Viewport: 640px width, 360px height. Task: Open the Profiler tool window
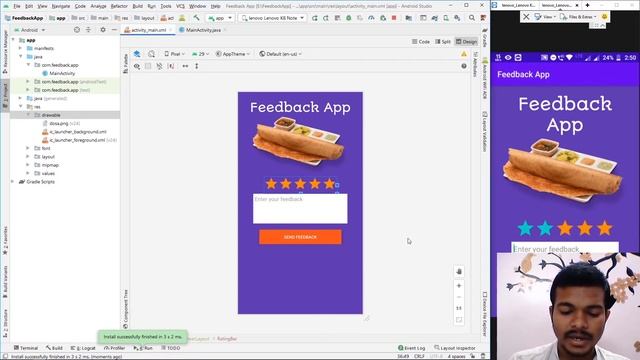point(114,348)
